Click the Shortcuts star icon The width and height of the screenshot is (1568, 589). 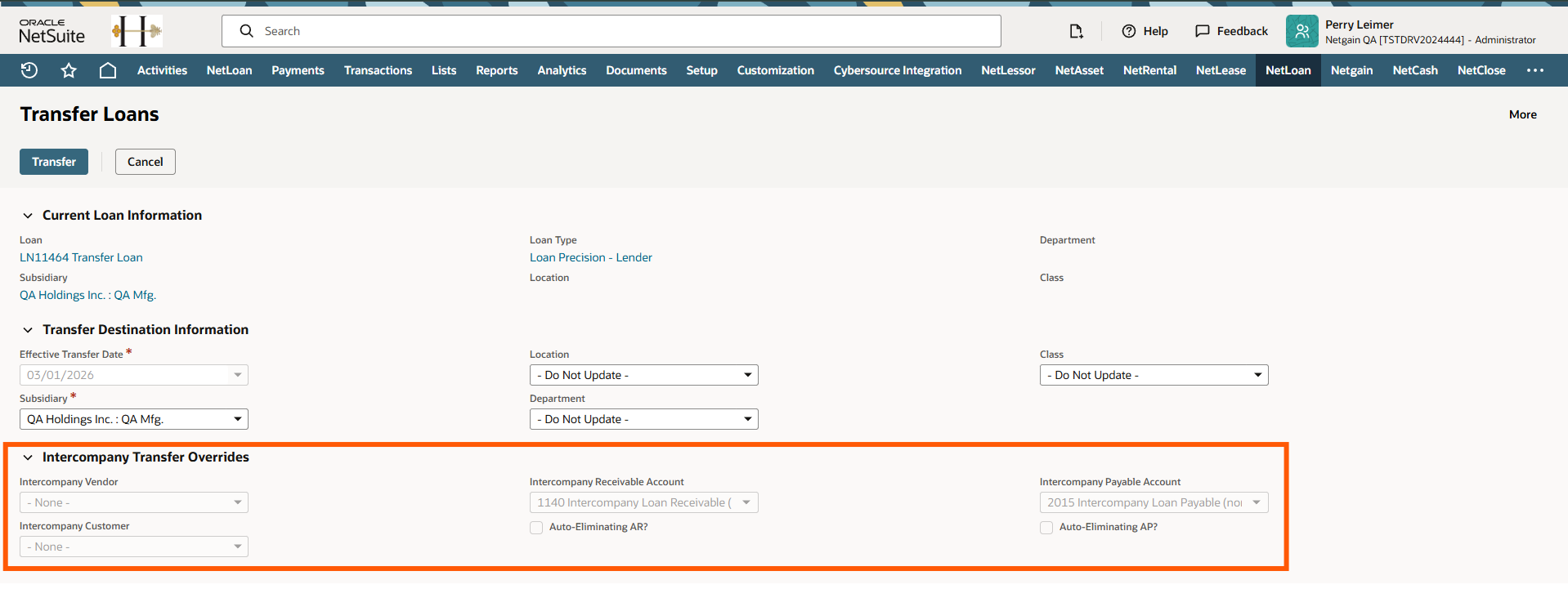[69, 70]
